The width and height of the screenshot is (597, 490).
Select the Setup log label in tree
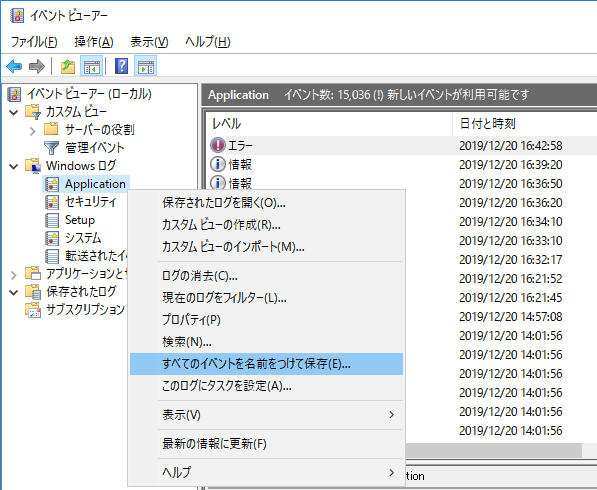[80, 220]
